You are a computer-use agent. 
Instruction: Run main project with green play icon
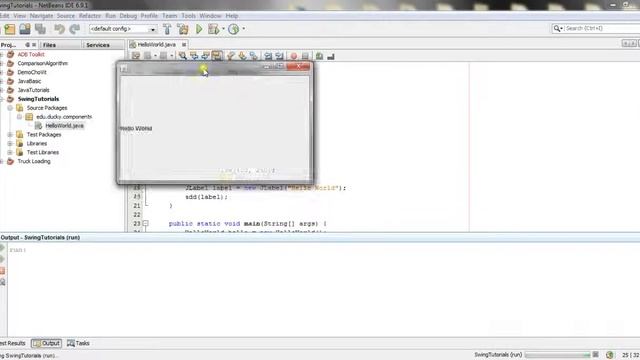pos(199,29)
